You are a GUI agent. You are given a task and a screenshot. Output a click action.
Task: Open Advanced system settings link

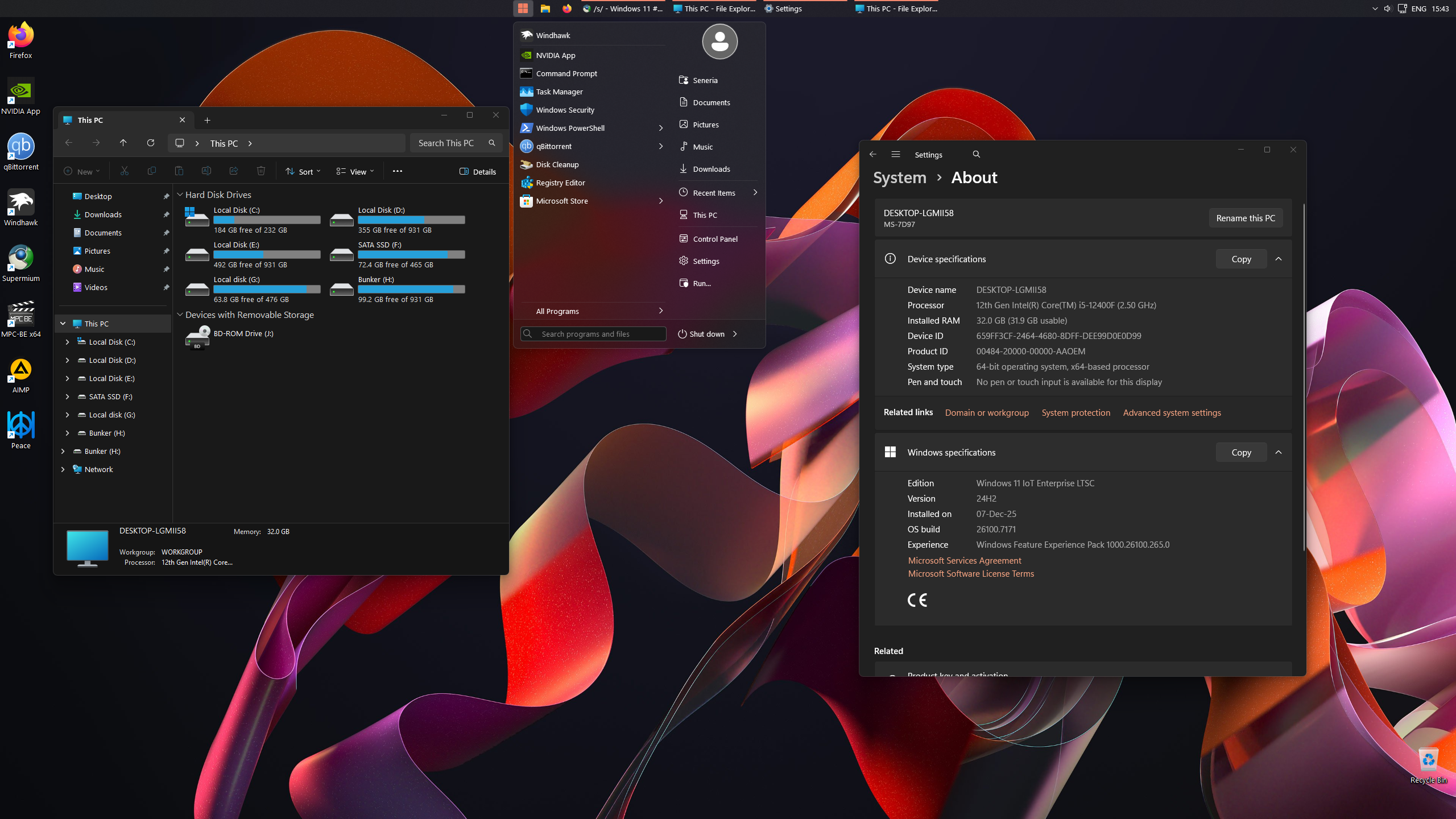click(x=1172, y=413)
